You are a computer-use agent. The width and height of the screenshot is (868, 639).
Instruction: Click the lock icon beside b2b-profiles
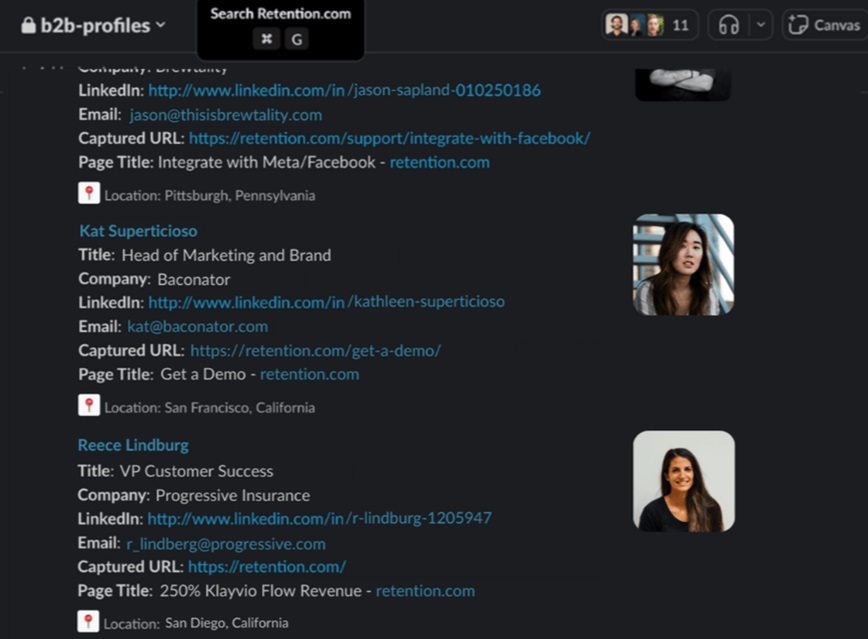(28, 25)
